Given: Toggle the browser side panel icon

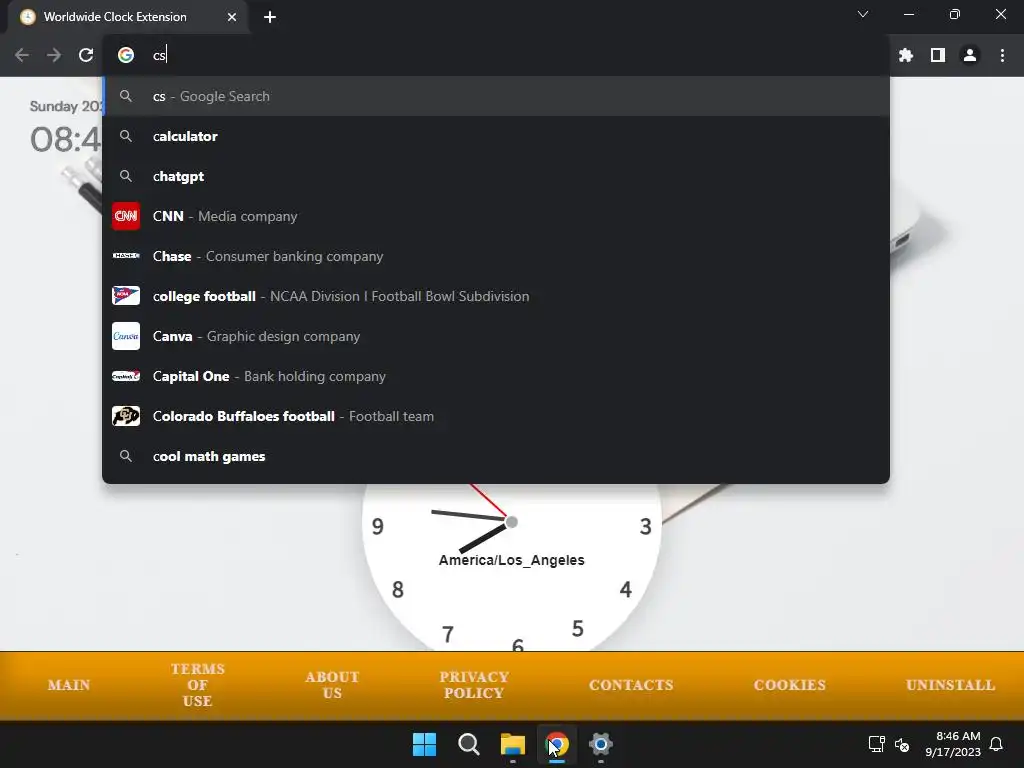Looking at the screenshot, I should [938, 56].
